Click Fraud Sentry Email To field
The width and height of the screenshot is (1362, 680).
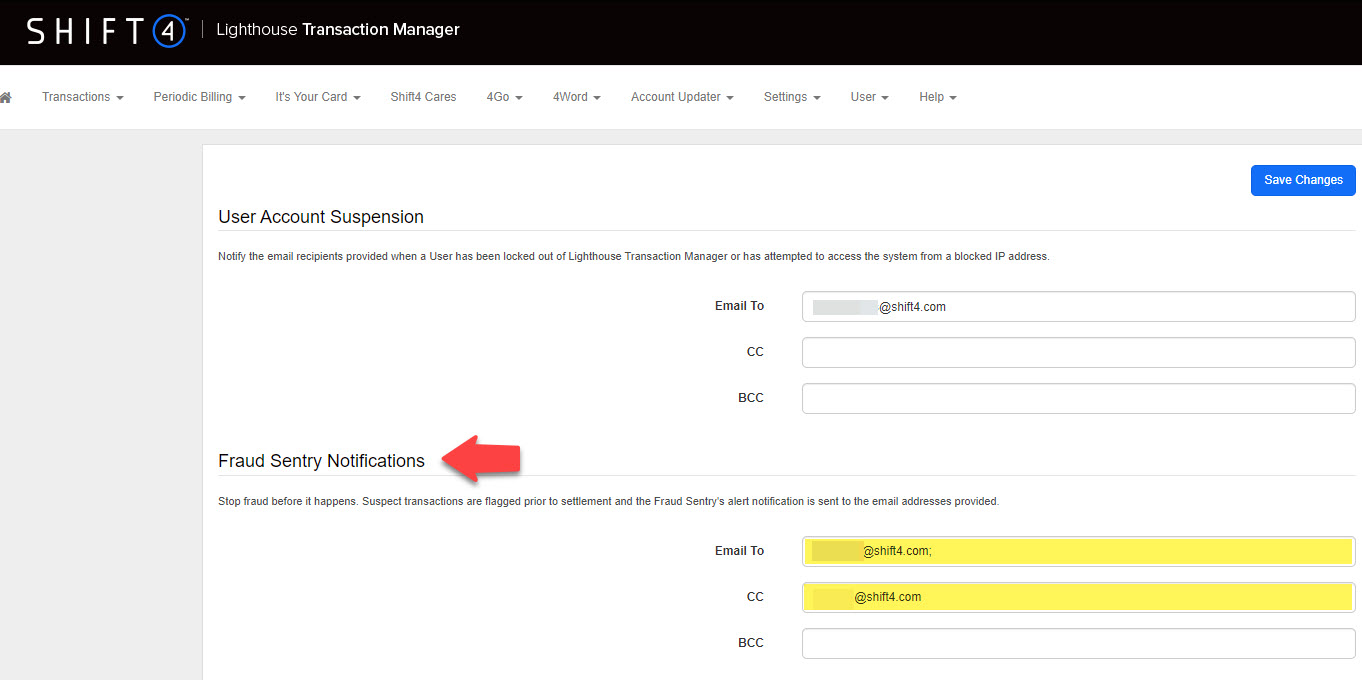tap(1078, 551)
